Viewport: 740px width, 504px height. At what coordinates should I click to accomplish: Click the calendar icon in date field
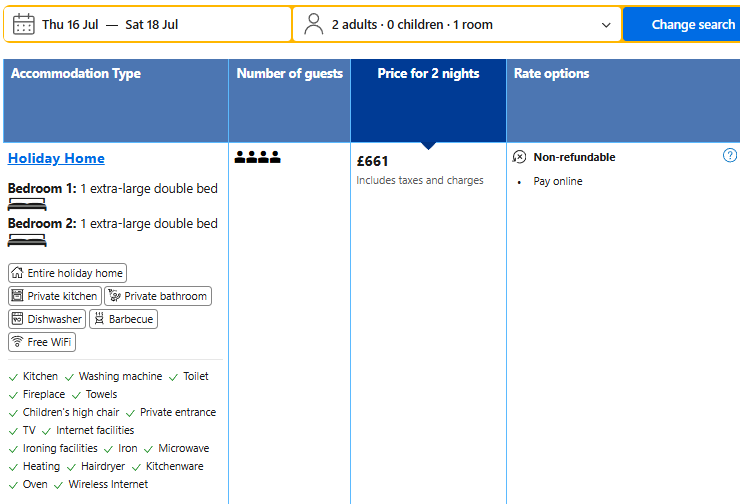click(x=24, y=25)
